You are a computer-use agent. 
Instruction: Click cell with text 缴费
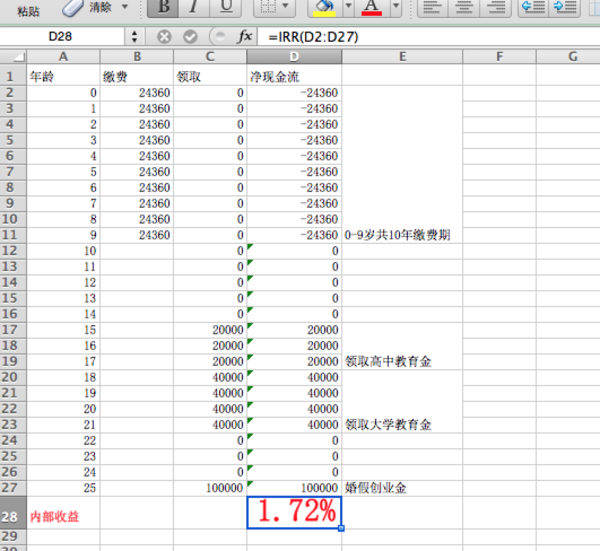tap(137, 77)
